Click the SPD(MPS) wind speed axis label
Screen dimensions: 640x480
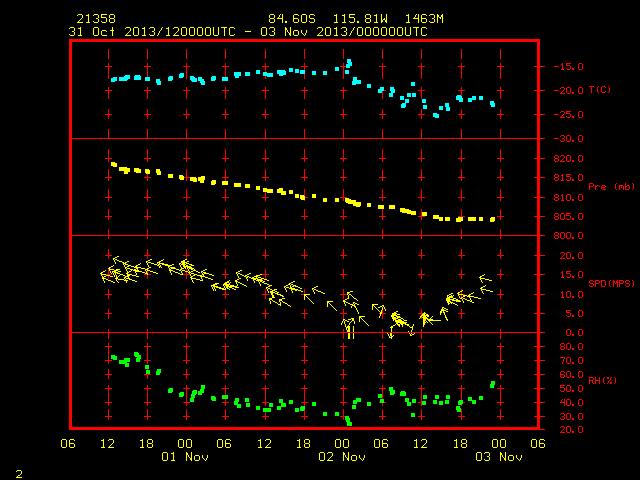coord(611,283)
